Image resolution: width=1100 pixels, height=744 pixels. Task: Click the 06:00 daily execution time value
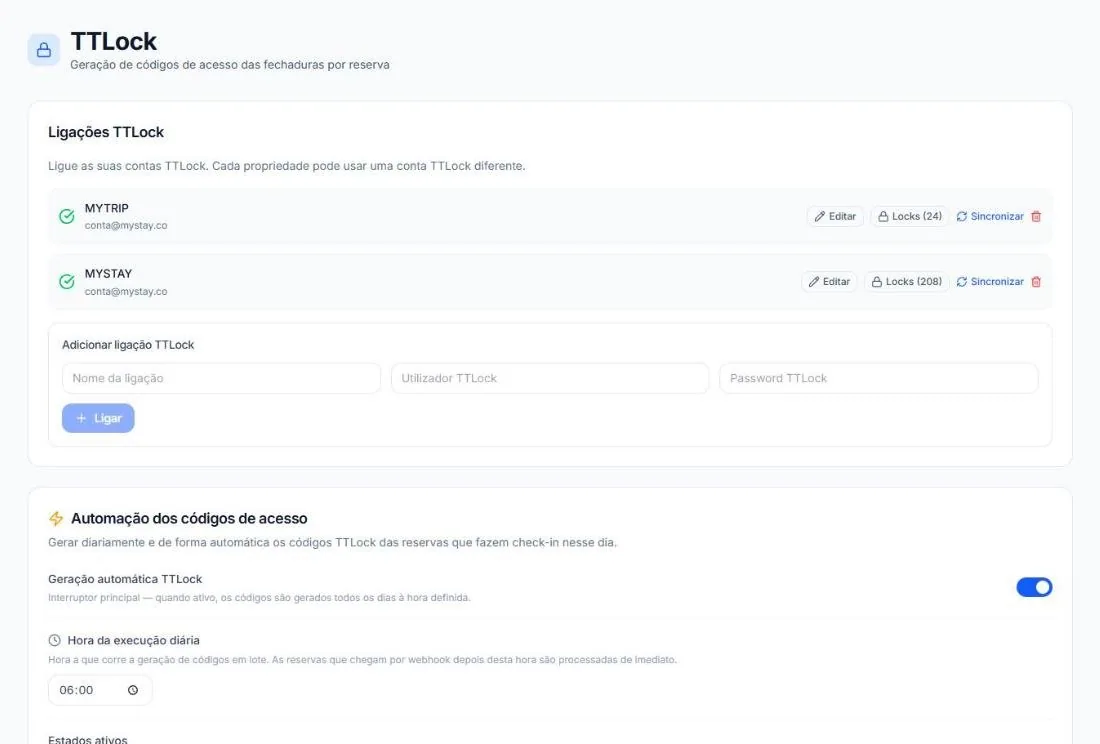tap(76, 691)
